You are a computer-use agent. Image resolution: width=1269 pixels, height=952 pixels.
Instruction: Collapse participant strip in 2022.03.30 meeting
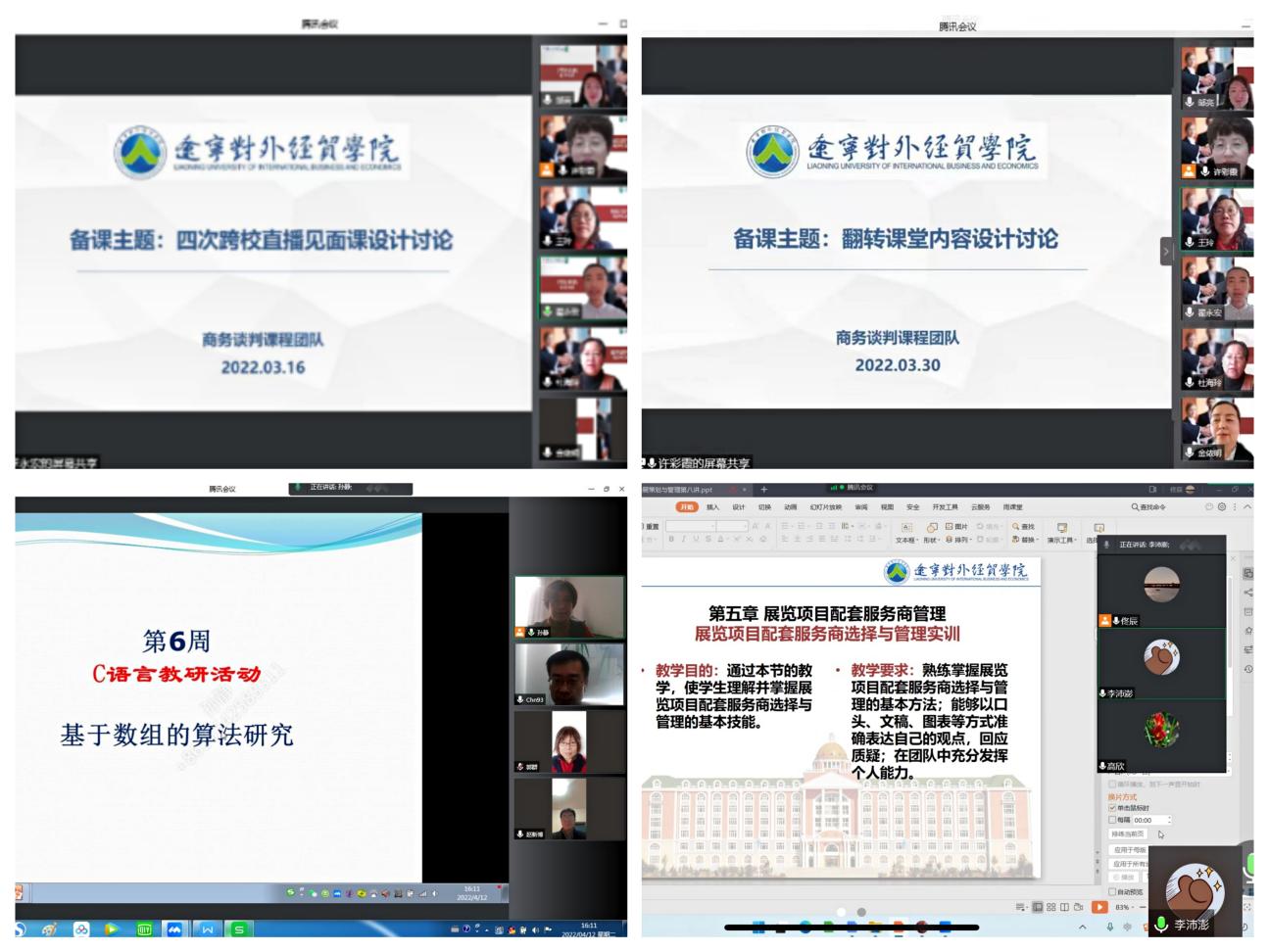[x=1166, y=252]
